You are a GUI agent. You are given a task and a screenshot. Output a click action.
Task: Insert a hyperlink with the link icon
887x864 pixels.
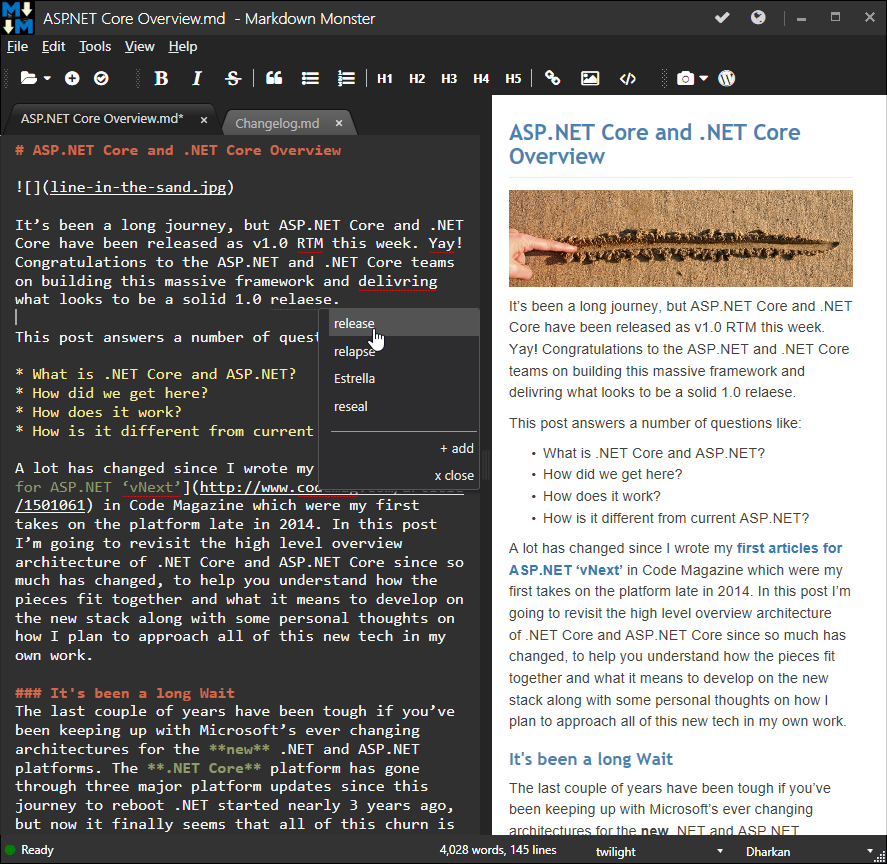(x=553, y=78)
